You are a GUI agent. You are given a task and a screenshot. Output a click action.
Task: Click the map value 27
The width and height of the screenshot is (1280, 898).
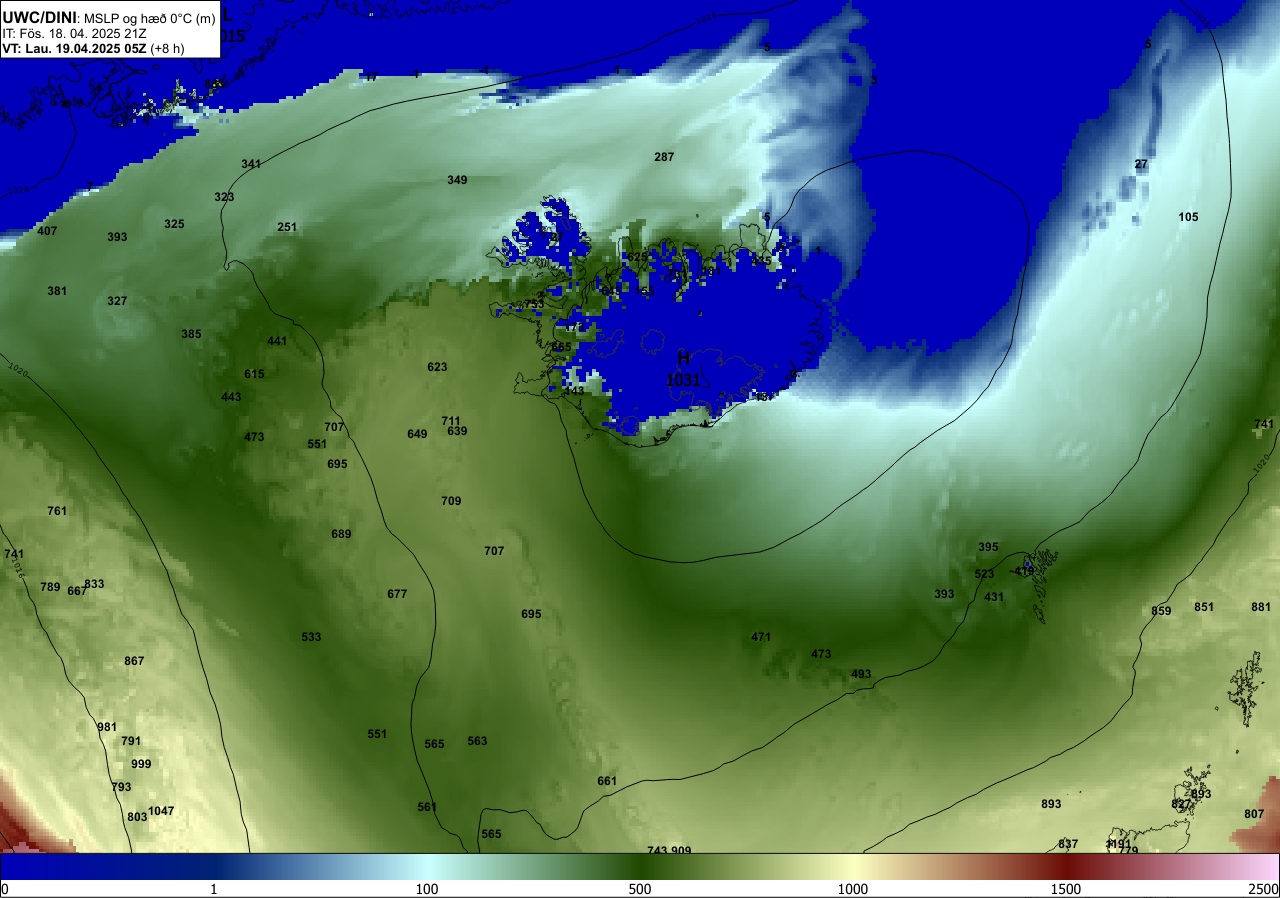pos(1141,164)
